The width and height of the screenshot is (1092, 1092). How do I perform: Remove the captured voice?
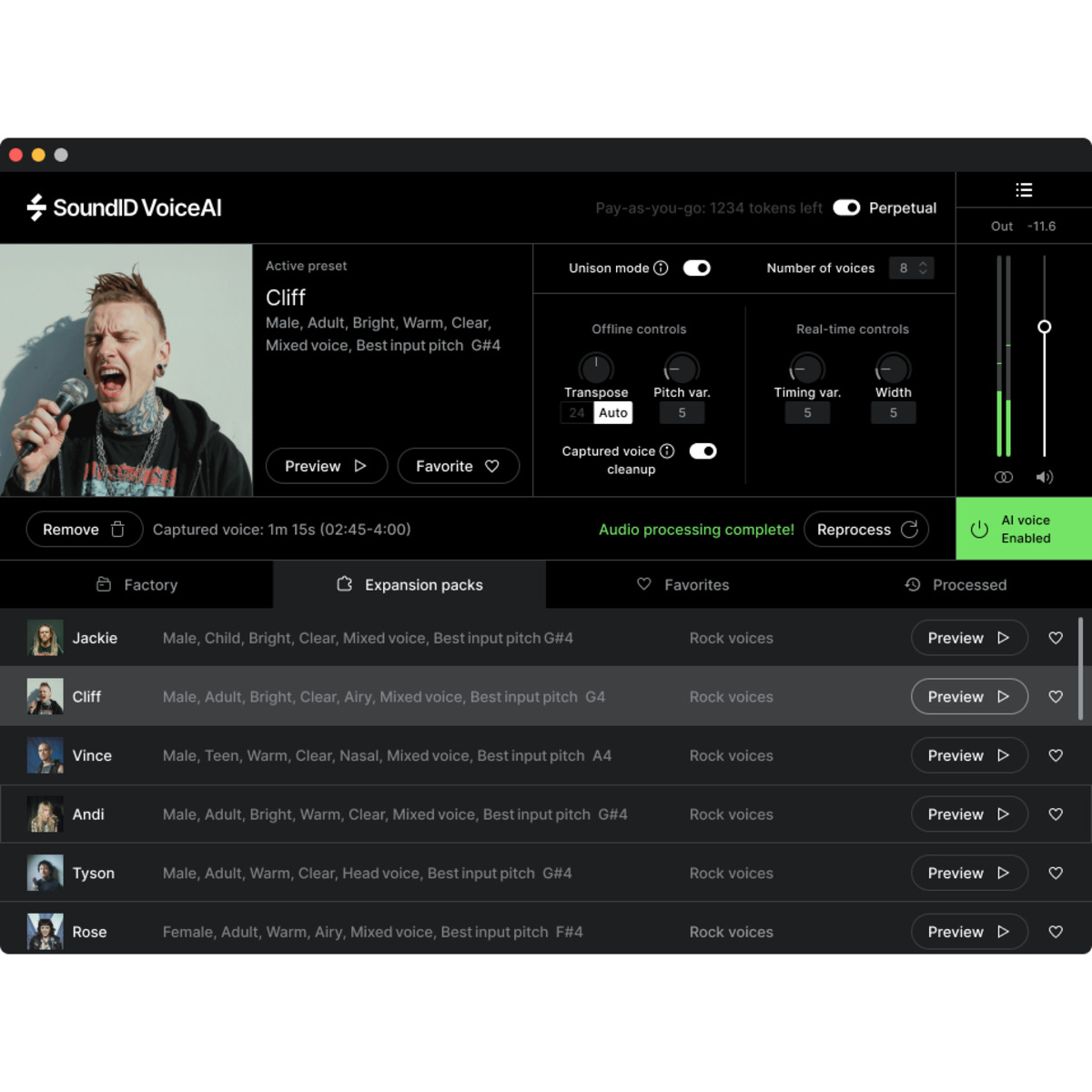coord(85,529)
